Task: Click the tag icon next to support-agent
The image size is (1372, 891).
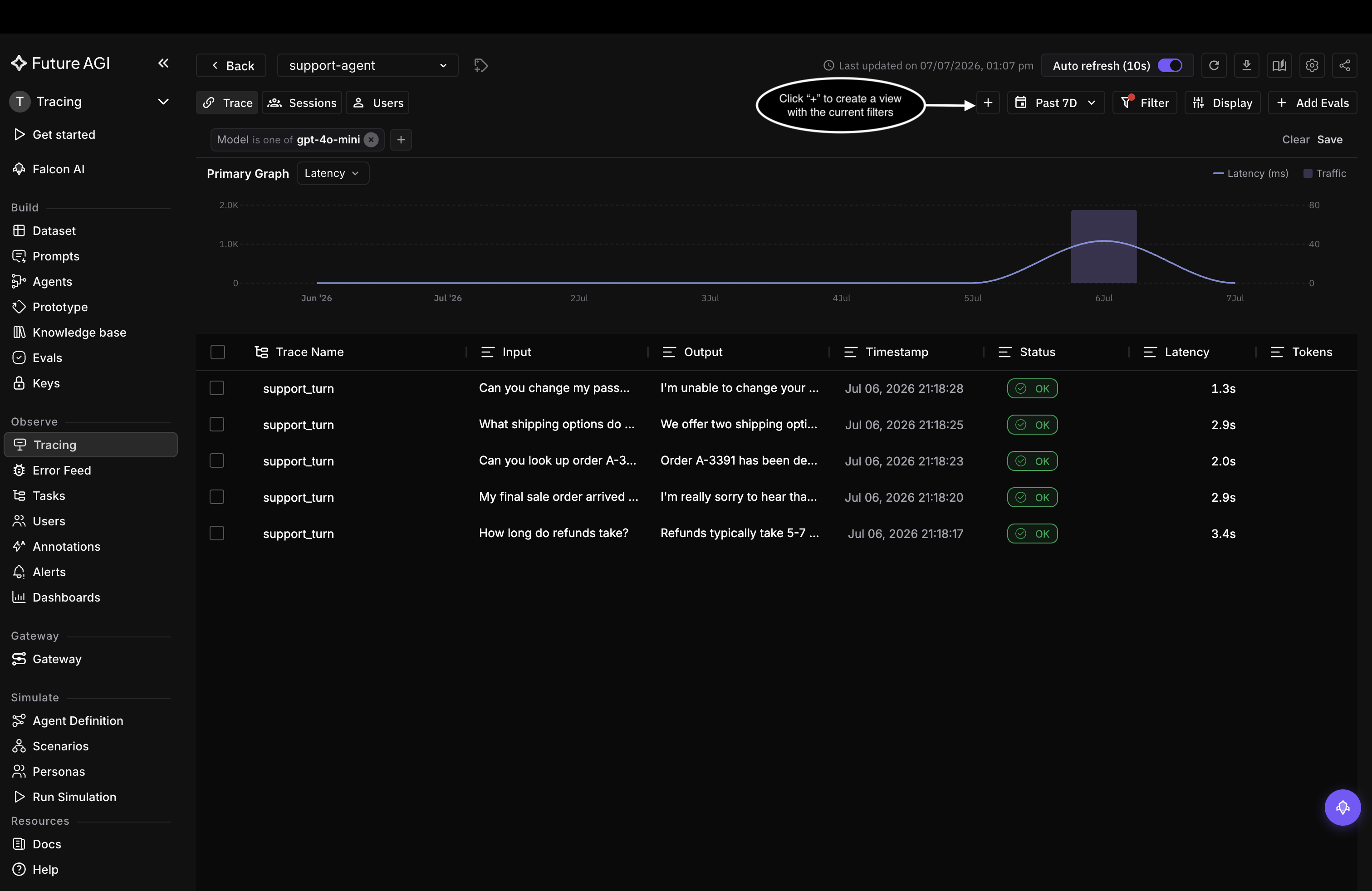Action: click(x=481, y=66)
